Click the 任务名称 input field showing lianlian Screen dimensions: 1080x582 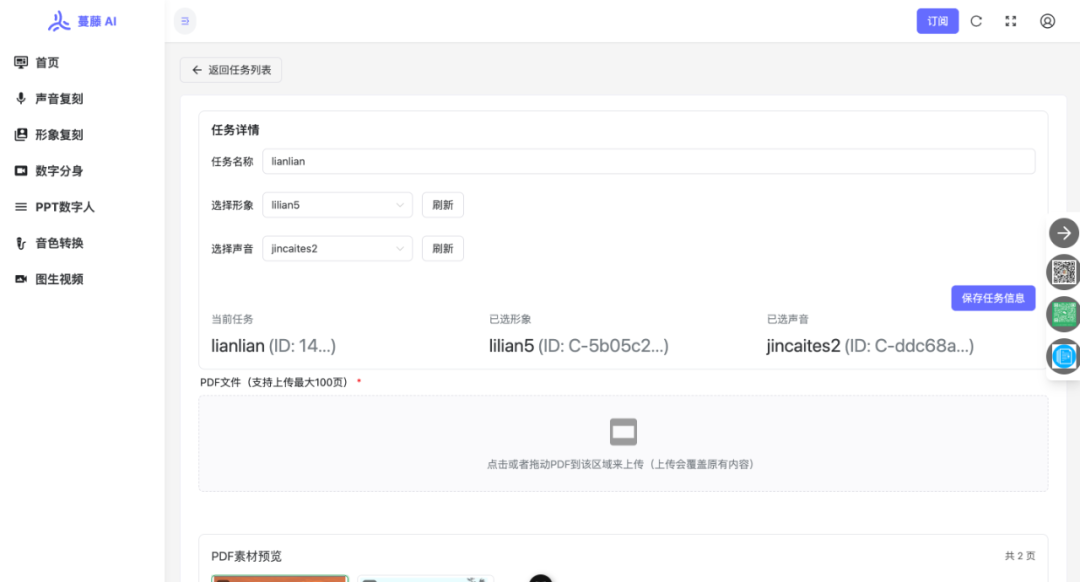pos(648,161)
